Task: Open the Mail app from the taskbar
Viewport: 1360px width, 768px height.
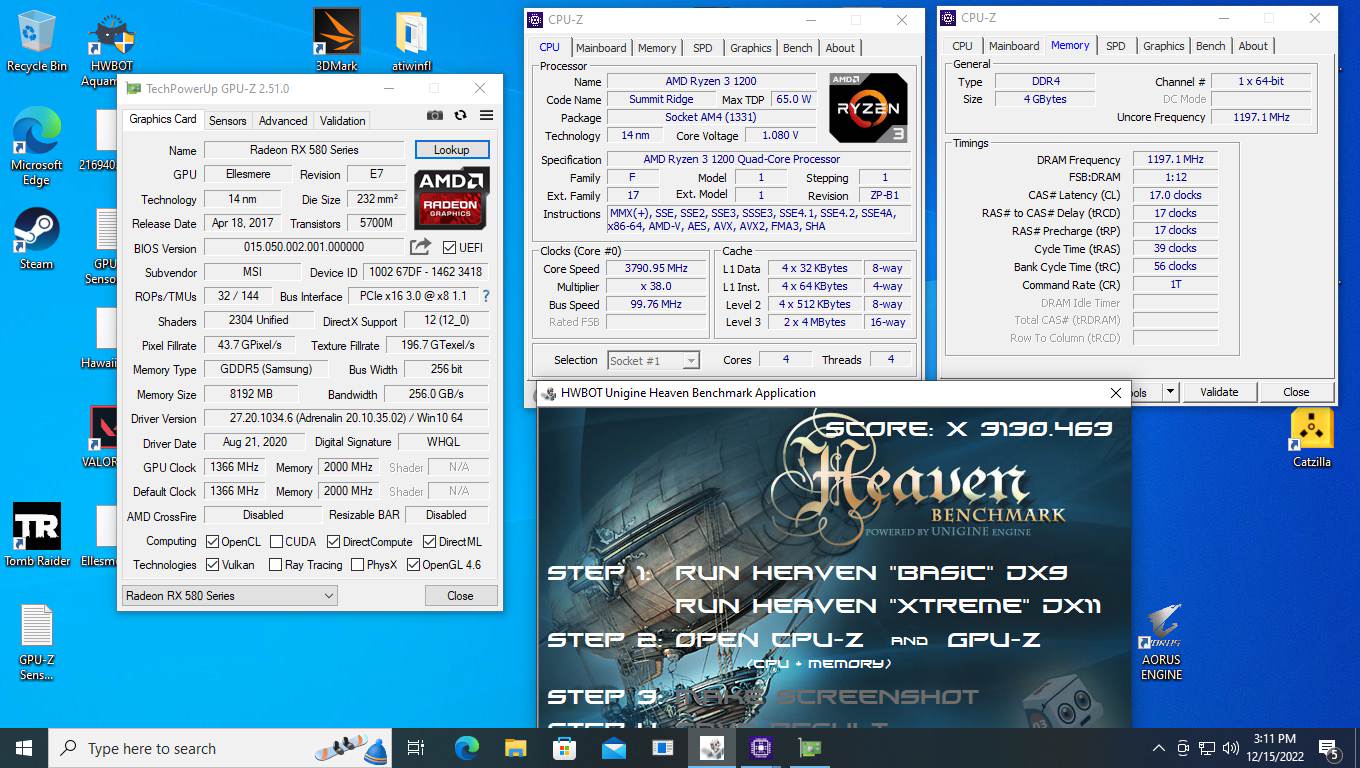Action: click(613, 748)
